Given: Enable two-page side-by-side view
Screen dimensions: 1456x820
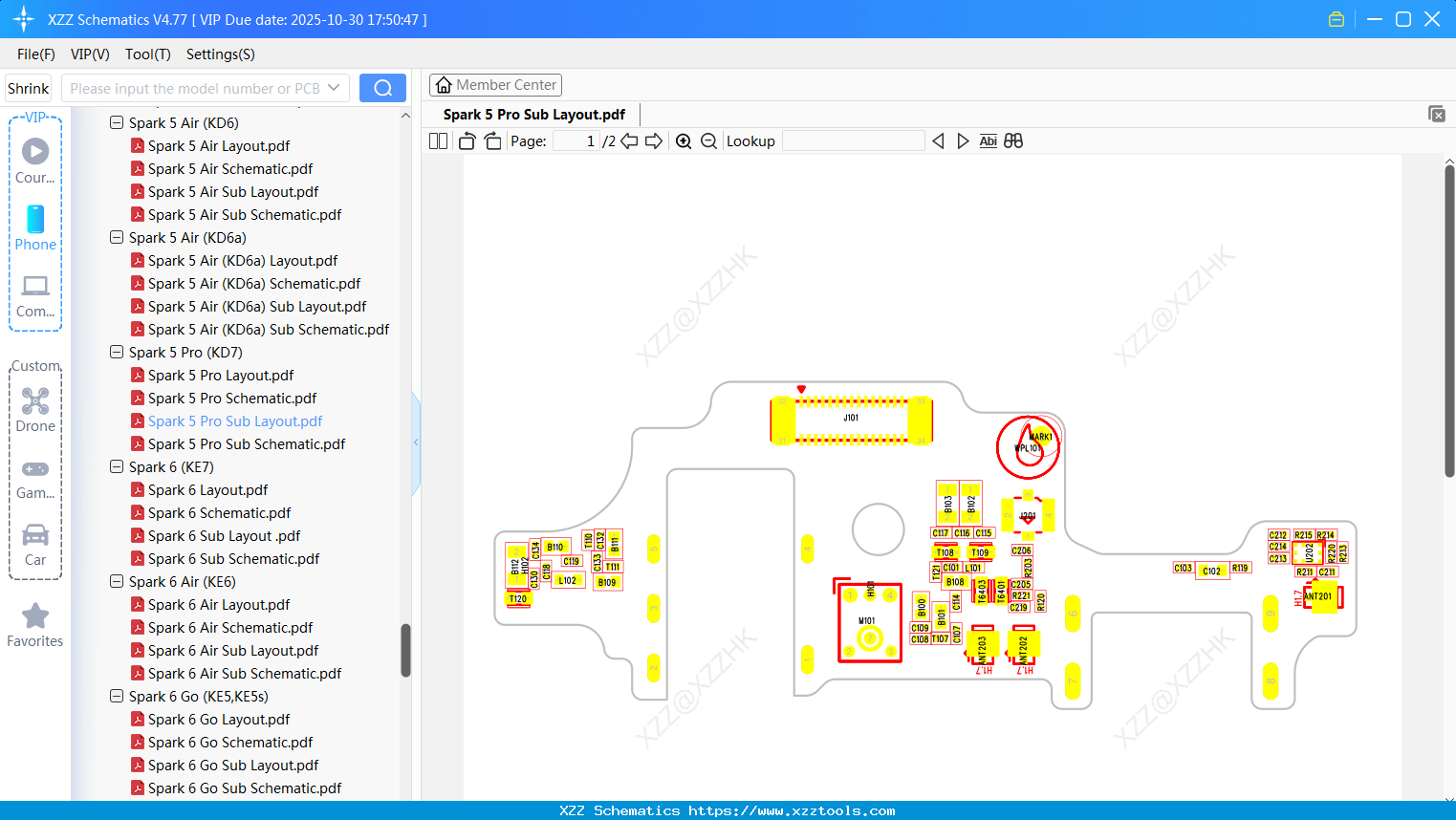Looking at the screenshot, I should tap(437, 140).
